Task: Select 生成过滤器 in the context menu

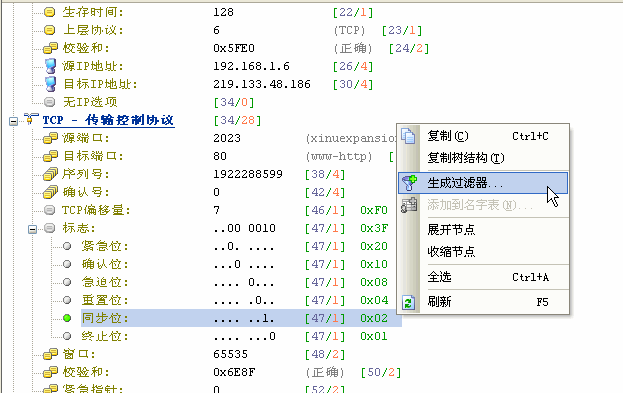Action: coord(483,183)
